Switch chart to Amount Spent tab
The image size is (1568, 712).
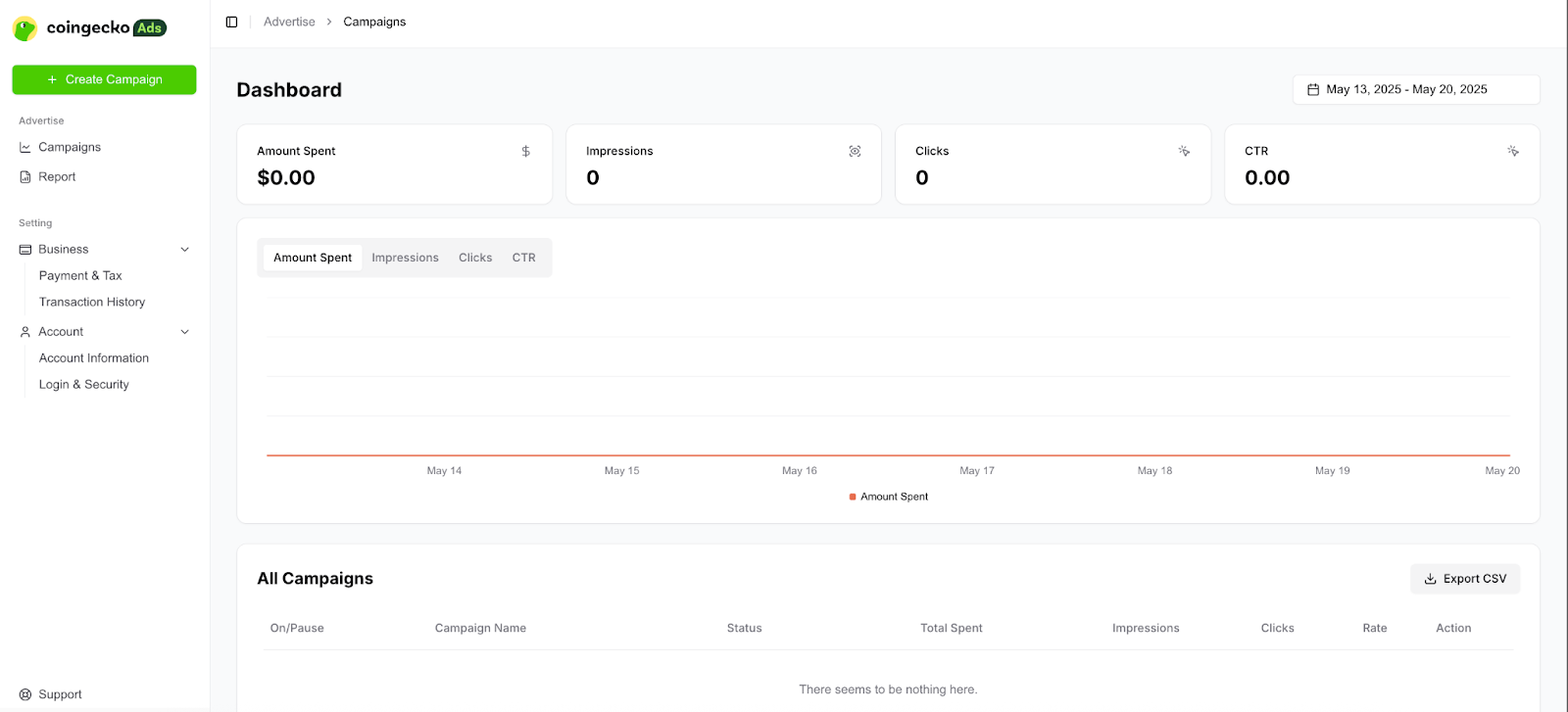[x=313, y=258]
